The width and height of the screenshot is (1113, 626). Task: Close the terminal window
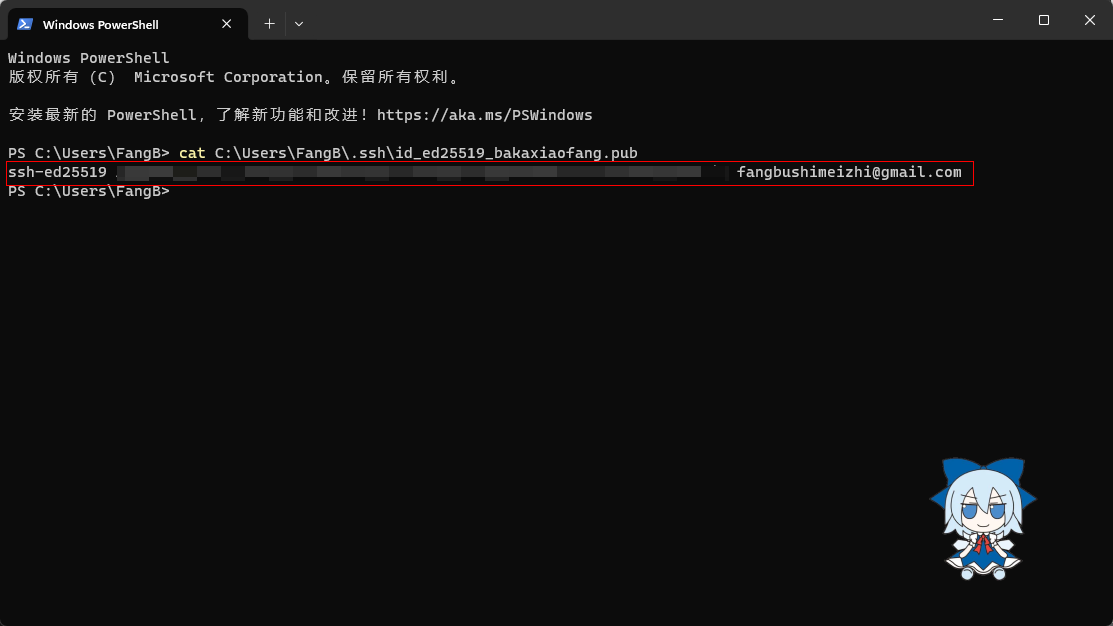coord(1090,20)
